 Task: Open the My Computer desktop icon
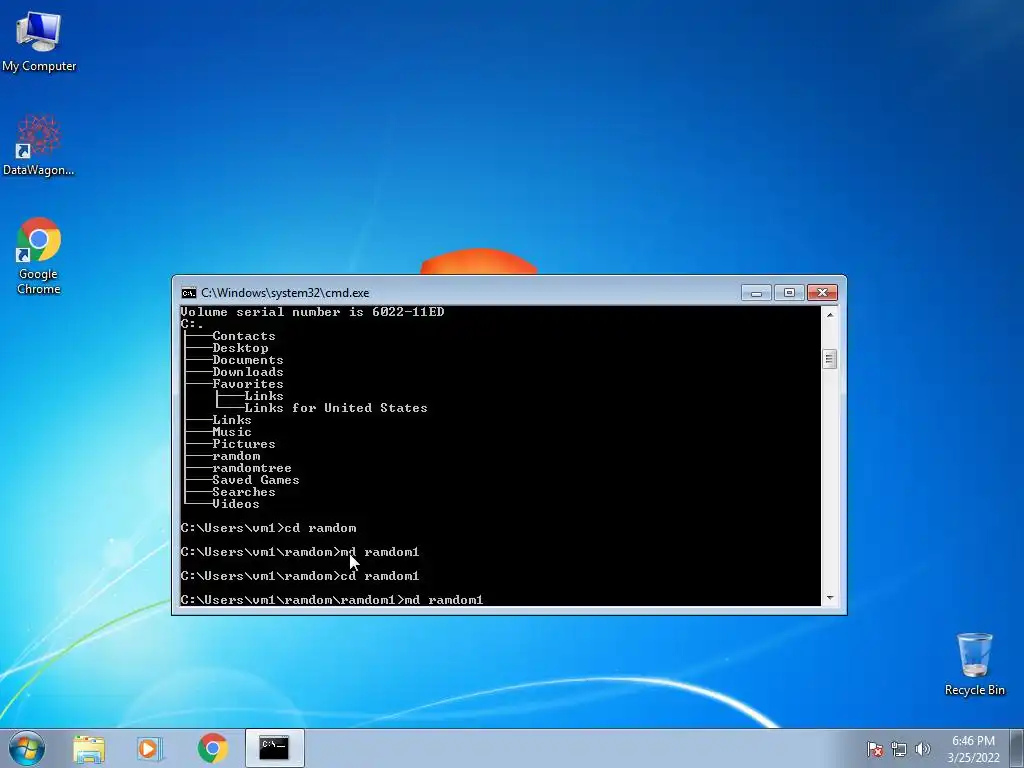click(x=39, y=42)
